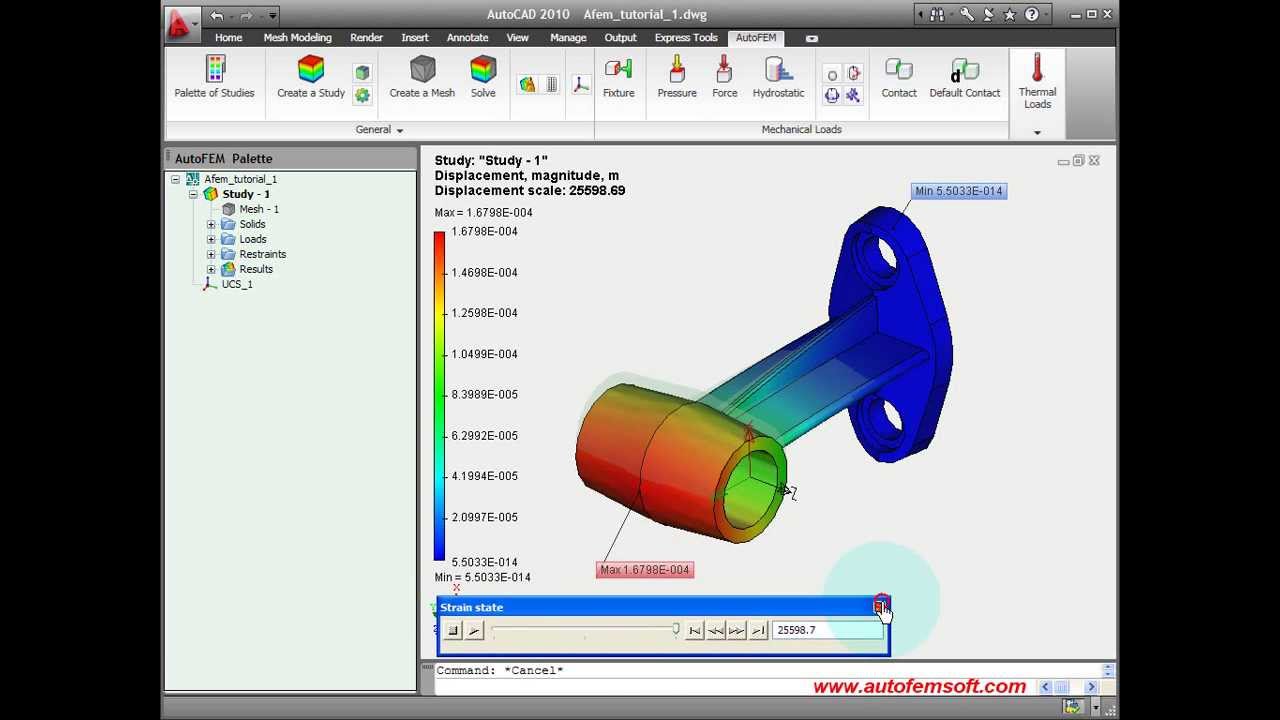
Task: Click the top-right small red load icon
Action: (x=853, y=74)
